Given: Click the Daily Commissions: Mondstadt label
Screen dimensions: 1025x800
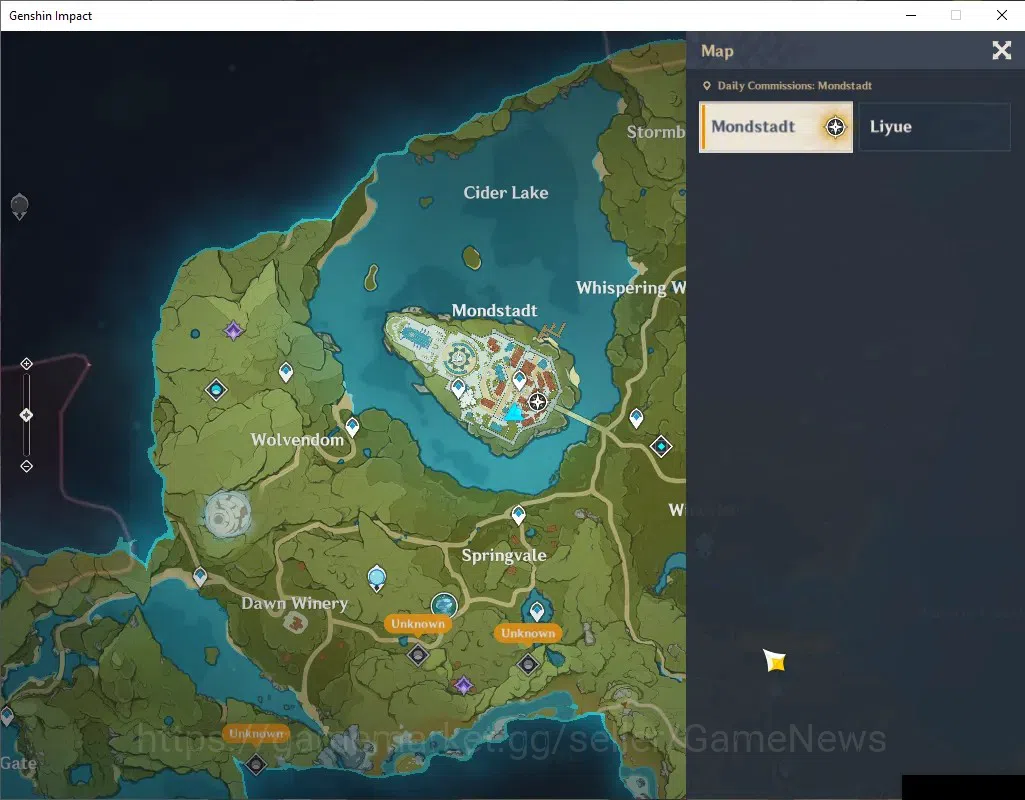Looking at the screenshot, I should [794, 86].
